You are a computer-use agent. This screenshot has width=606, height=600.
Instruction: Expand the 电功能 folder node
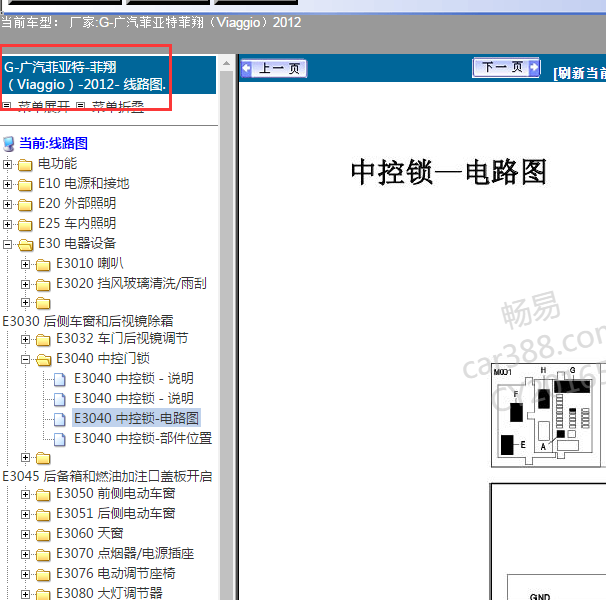[7, 164]
